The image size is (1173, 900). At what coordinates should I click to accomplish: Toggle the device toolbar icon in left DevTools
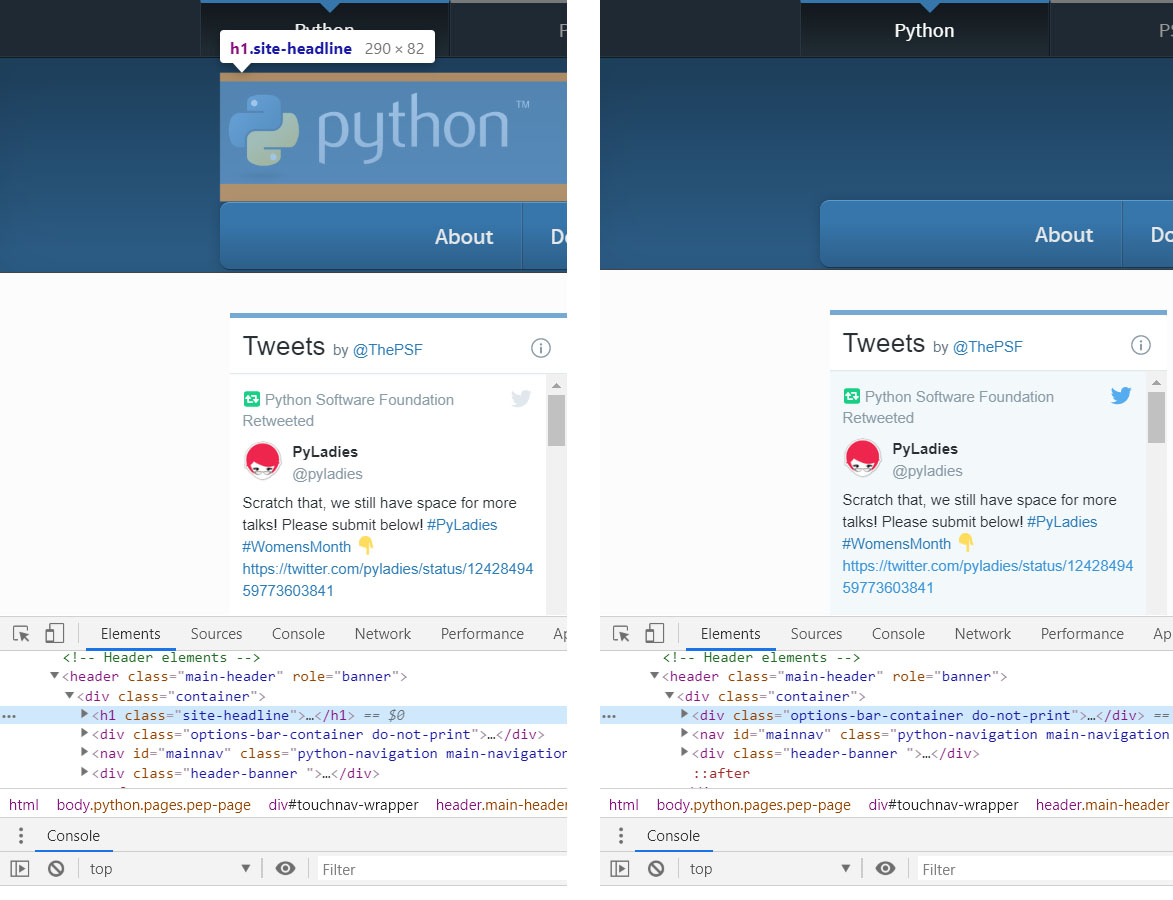(55, 633)
